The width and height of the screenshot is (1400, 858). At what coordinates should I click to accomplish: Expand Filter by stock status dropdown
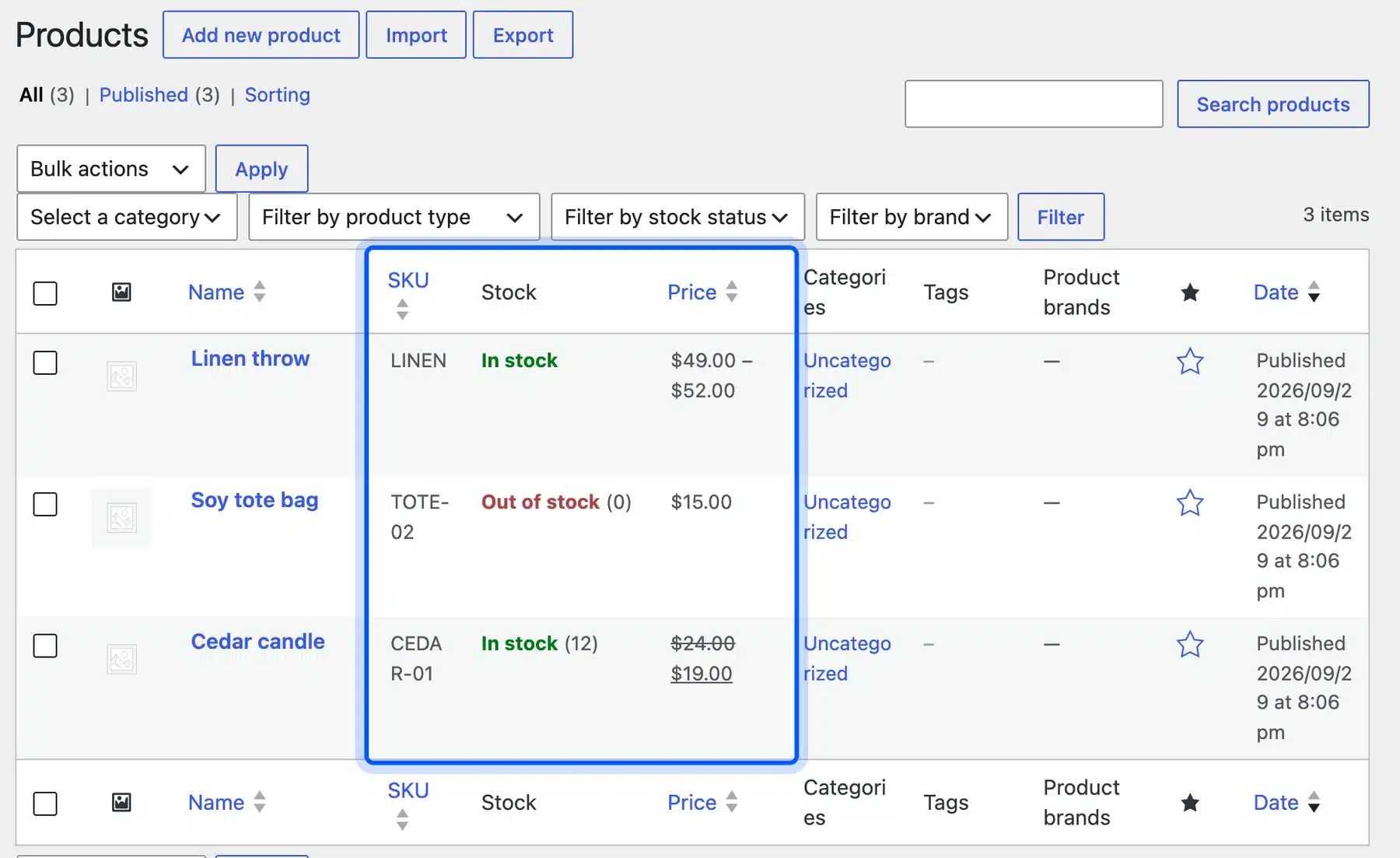[677, 217]
